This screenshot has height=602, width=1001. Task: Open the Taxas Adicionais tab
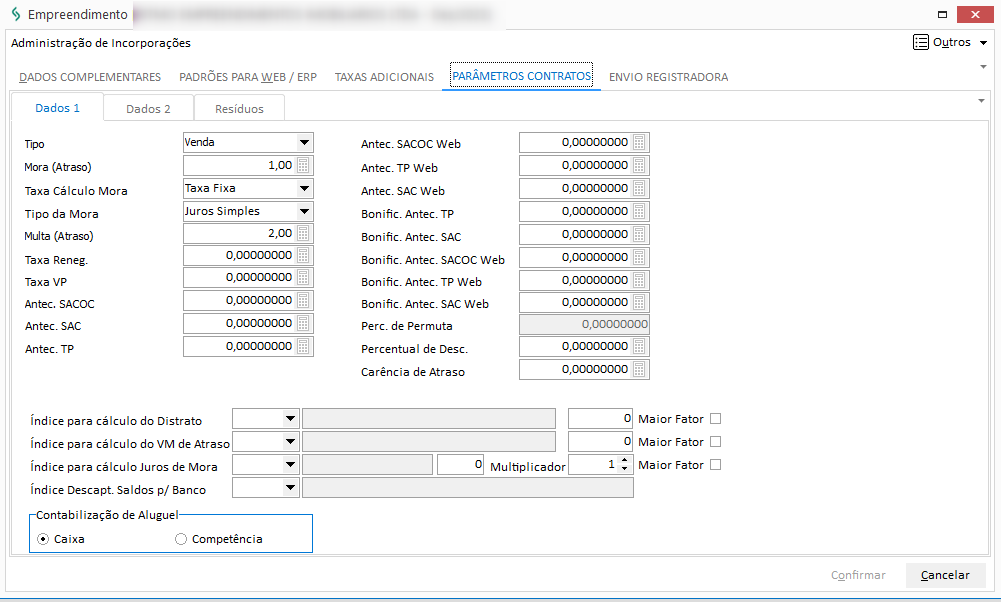point(384,77)
